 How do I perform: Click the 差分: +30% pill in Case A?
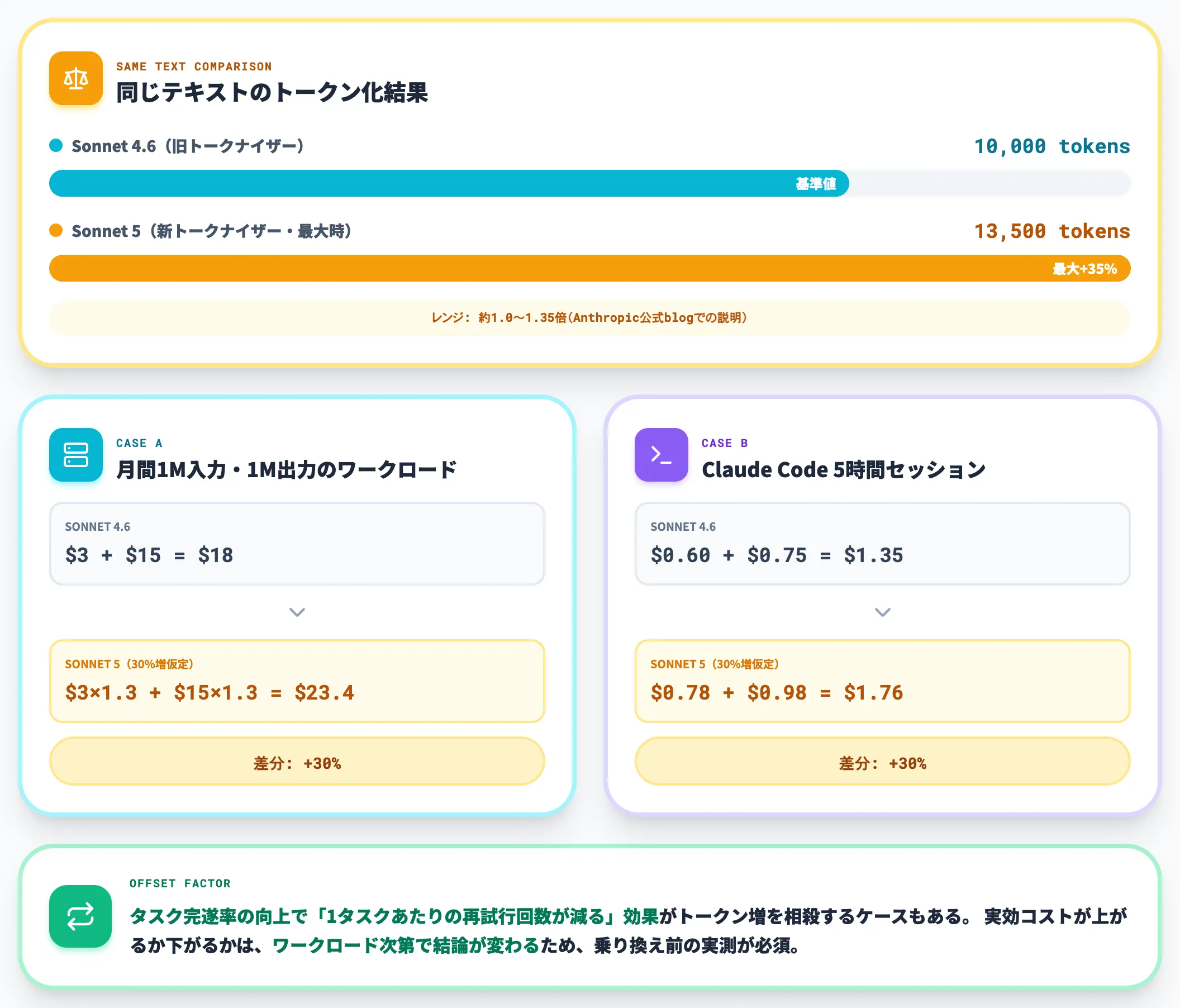click(x=297, y=762)
